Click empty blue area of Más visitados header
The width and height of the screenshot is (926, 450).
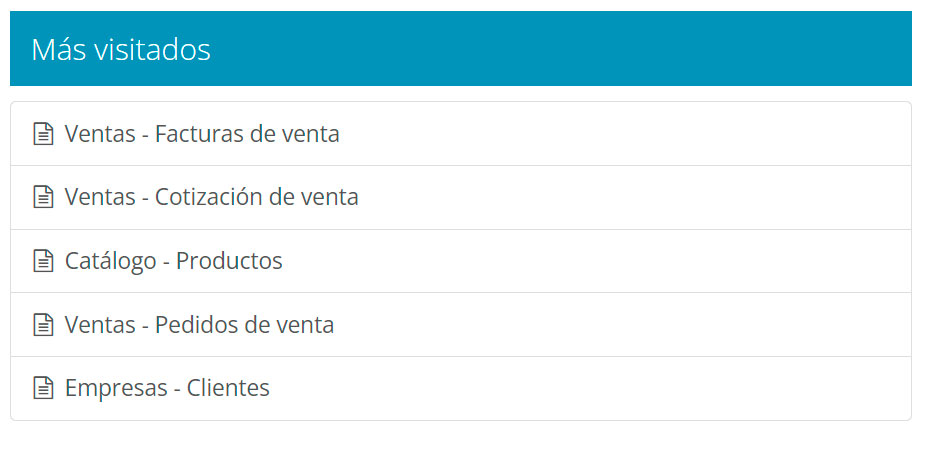pyautogui.click(x=600, y=49)
